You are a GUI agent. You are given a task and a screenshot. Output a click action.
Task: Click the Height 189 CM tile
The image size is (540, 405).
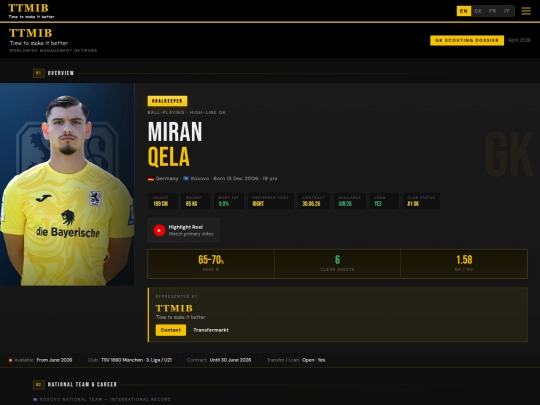pyautogui.click(x=162, y=201)
